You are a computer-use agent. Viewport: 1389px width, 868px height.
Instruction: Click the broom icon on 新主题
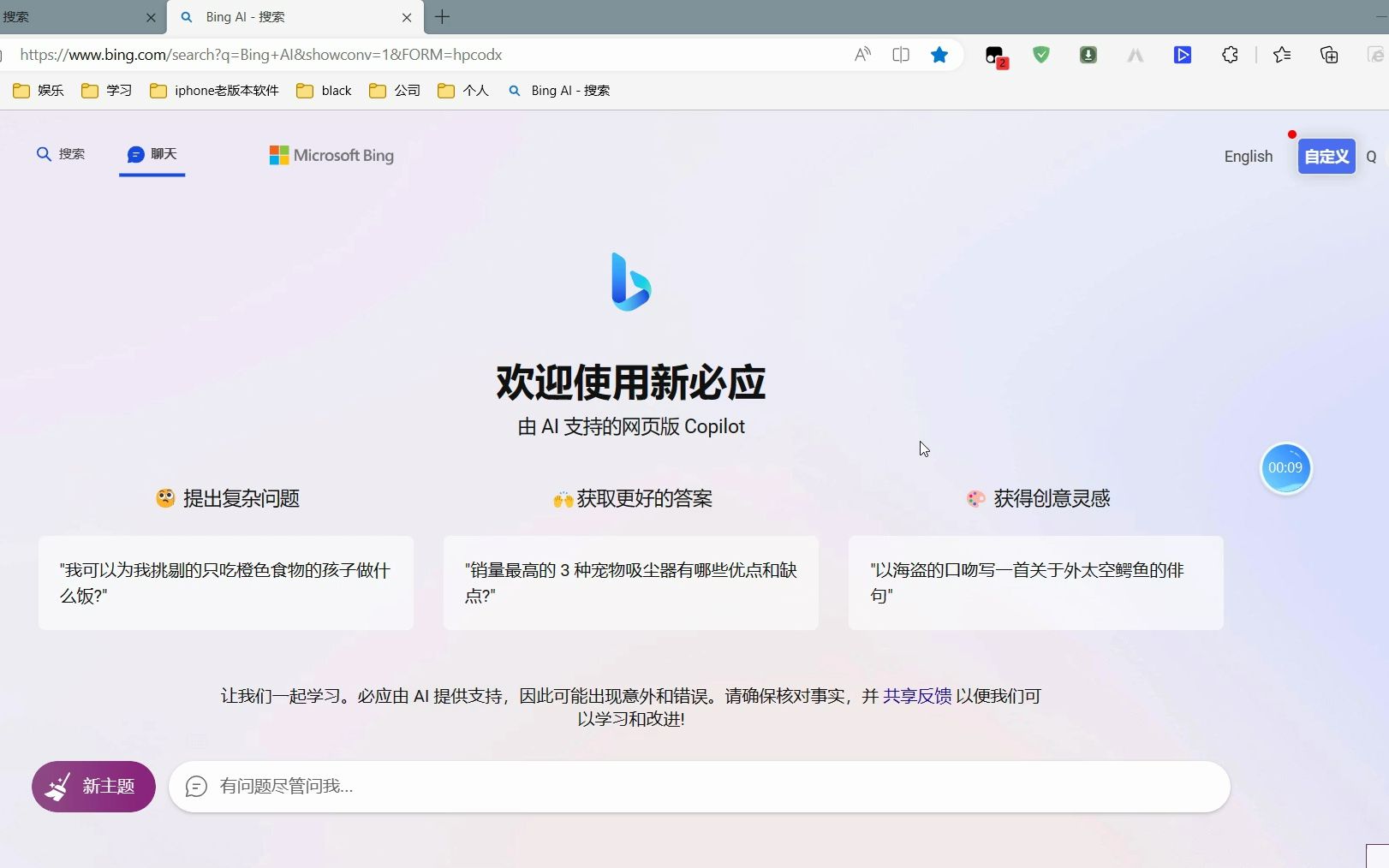pyautogui.click(x=57, y=786)
